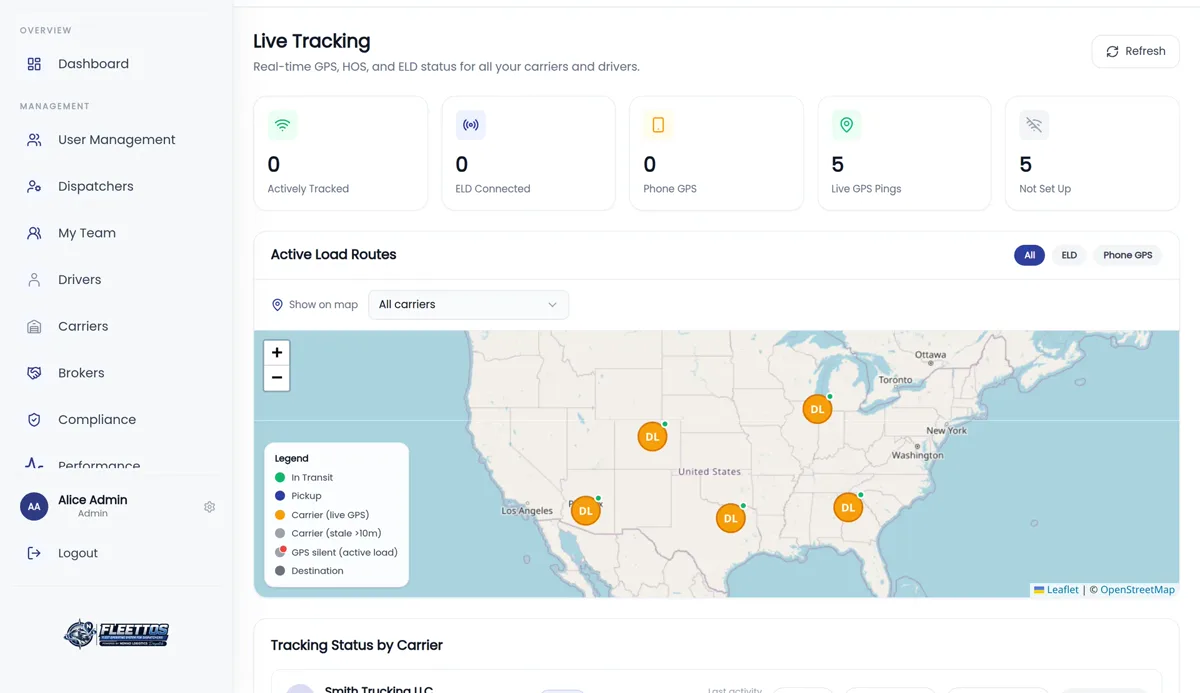Click DL marker near Colorado

tap(652, 437)
